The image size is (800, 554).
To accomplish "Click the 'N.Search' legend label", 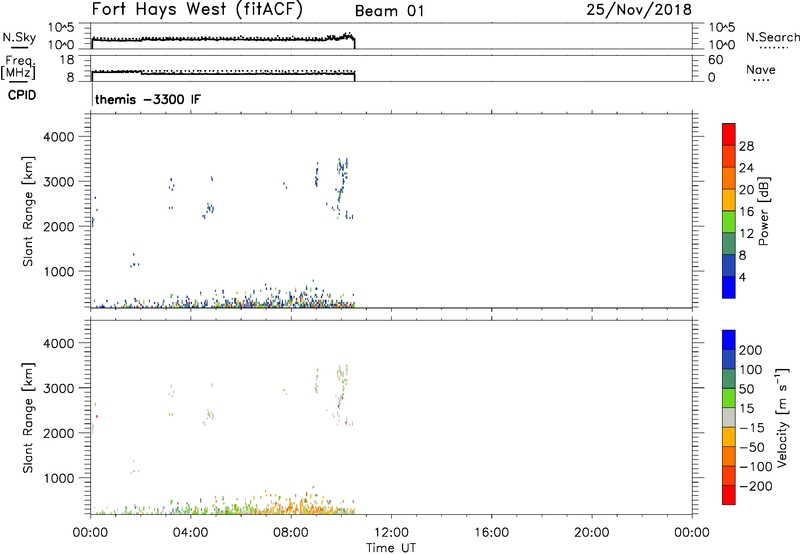I will click(772, 37).
